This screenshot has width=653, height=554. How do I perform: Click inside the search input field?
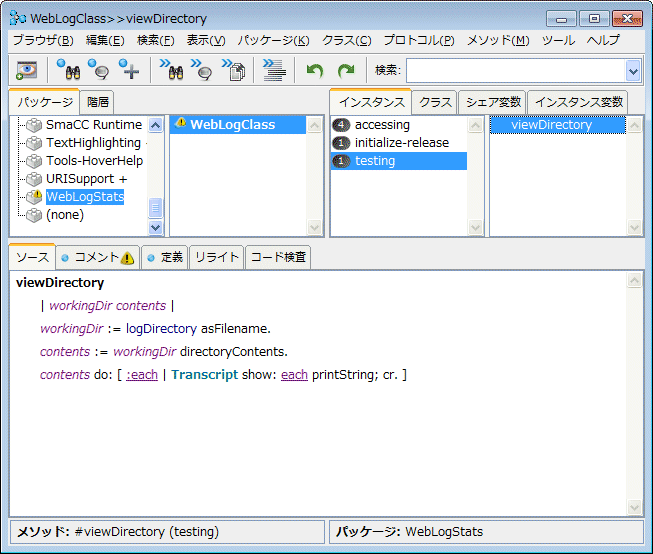click(514, 70)
